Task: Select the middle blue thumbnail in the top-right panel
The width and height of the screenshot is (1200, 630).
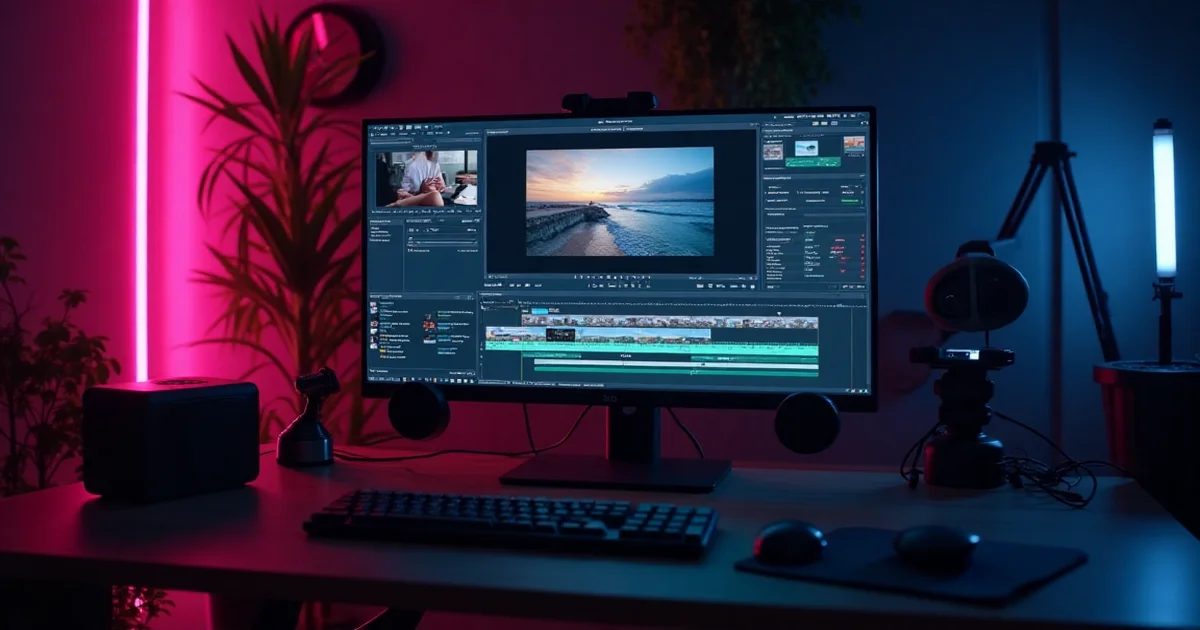Action: pos(806,147)
